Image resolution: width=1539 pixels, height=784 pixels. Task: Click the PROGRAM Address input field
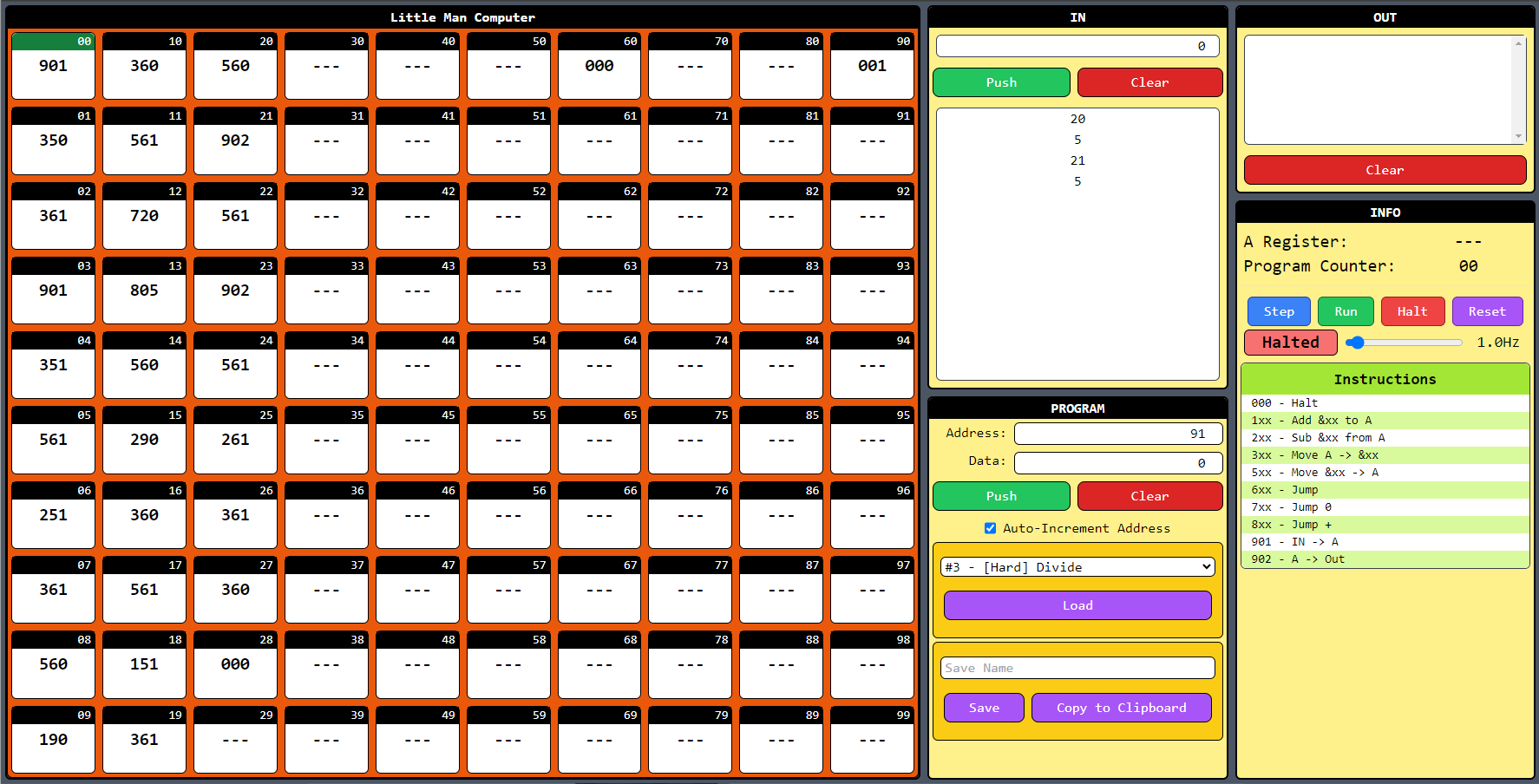coord(1117,434)
